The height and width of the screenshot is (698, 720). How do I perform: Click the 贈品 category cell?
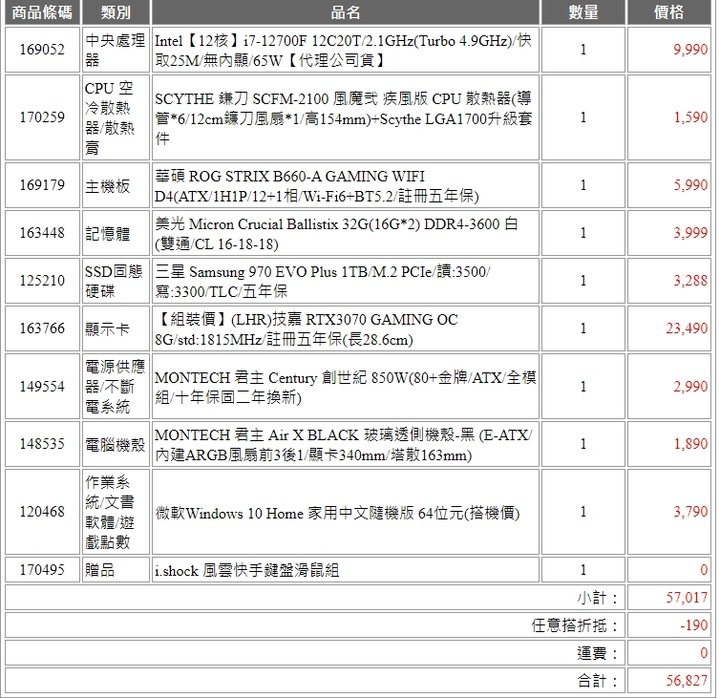(116, 570)
